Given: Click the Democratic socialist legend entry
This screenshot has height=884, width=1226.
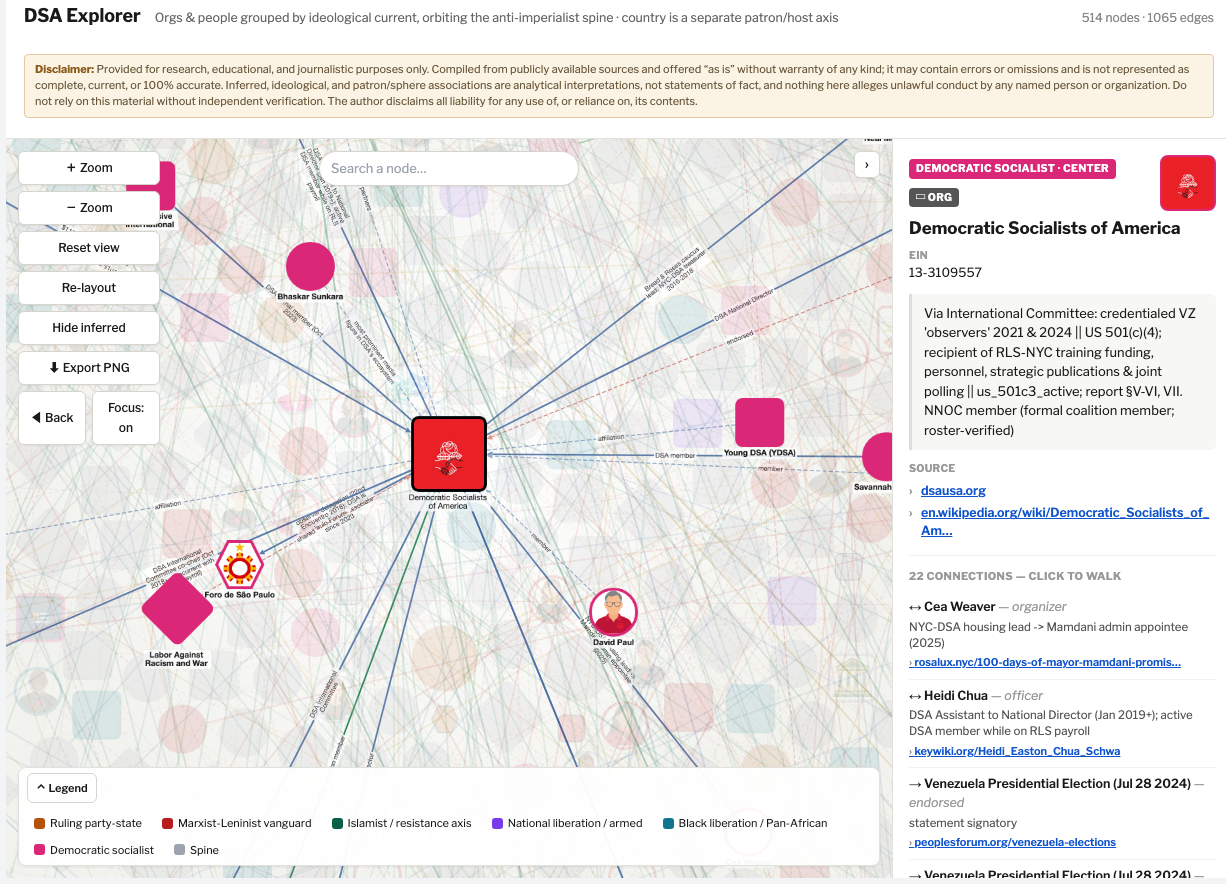Looking at the screenshot, I should click(x=94, y=850).
